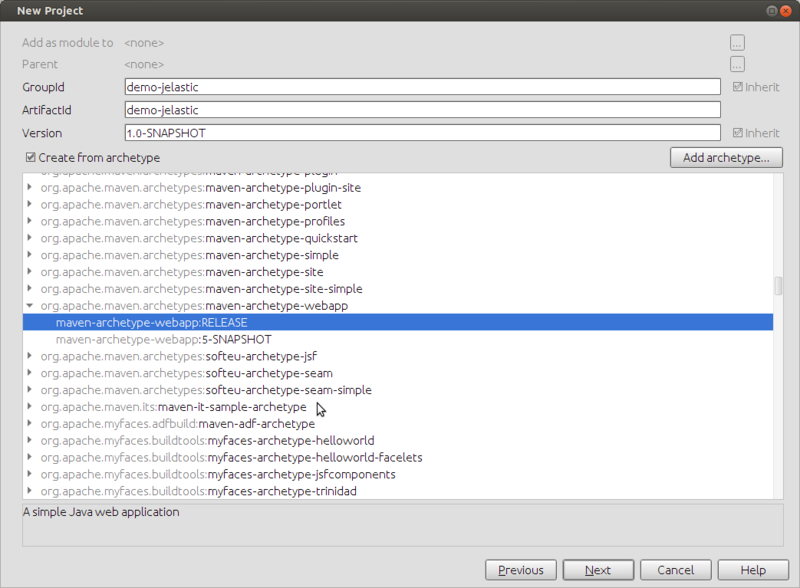Click the Previous button
Viewport: 800px width, 588px height.
(x=520, y=570)
